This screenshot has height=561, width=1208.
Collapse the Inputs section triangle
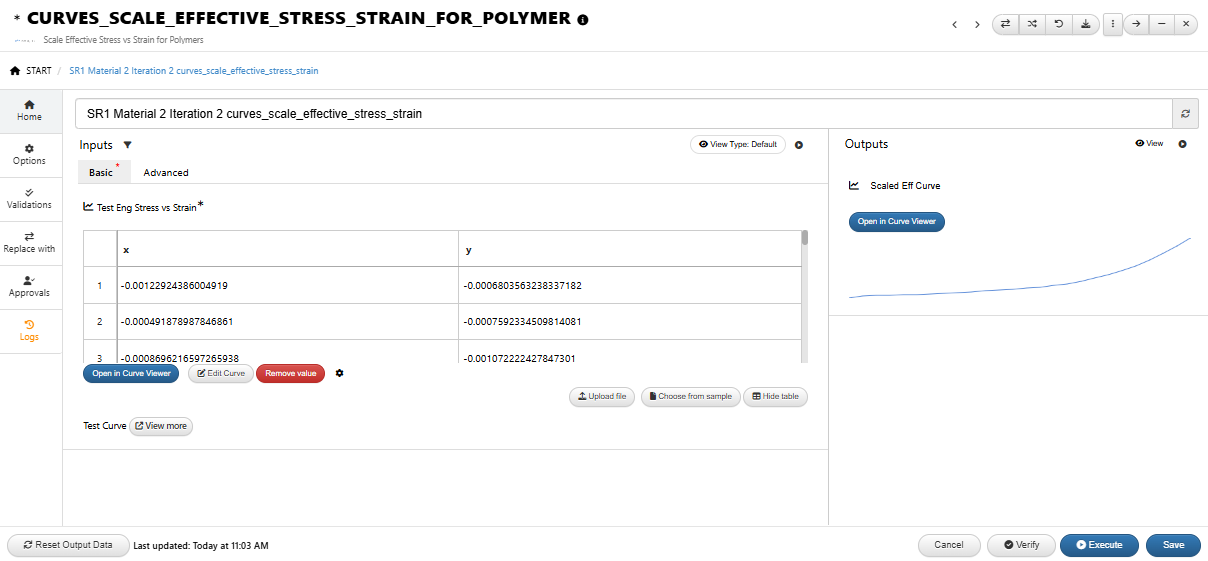127,145
